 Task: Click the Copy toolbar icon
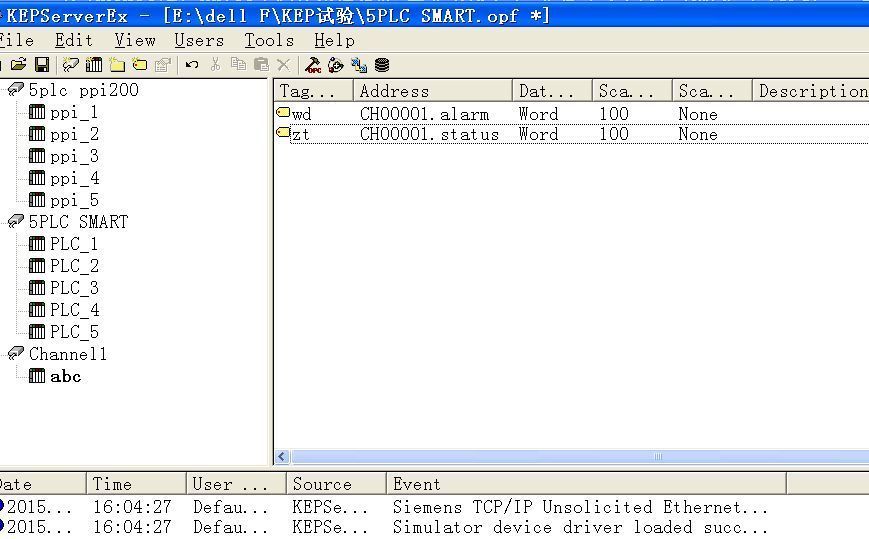tap(238, 65)
